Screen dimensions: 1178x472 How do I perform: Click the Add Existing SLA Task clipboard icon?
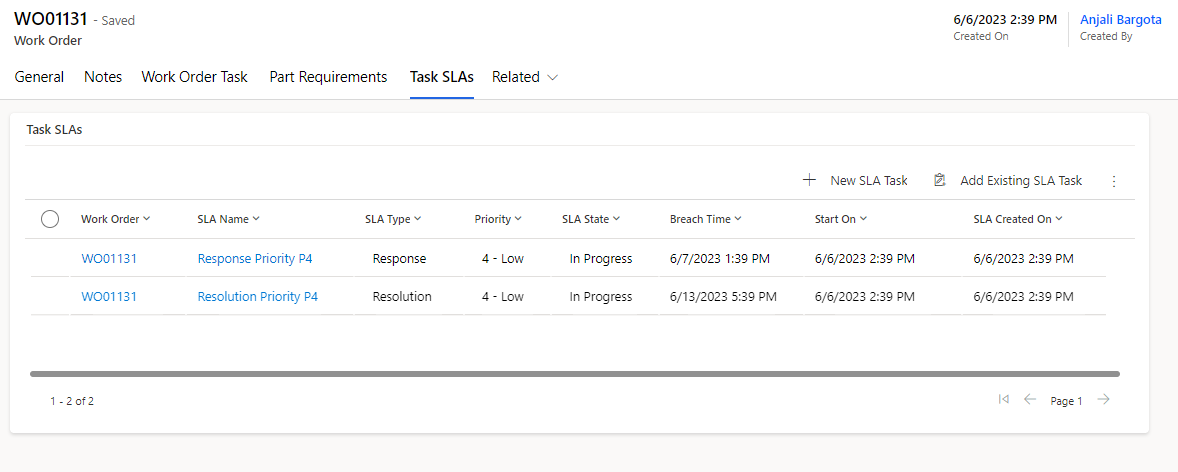939,181
